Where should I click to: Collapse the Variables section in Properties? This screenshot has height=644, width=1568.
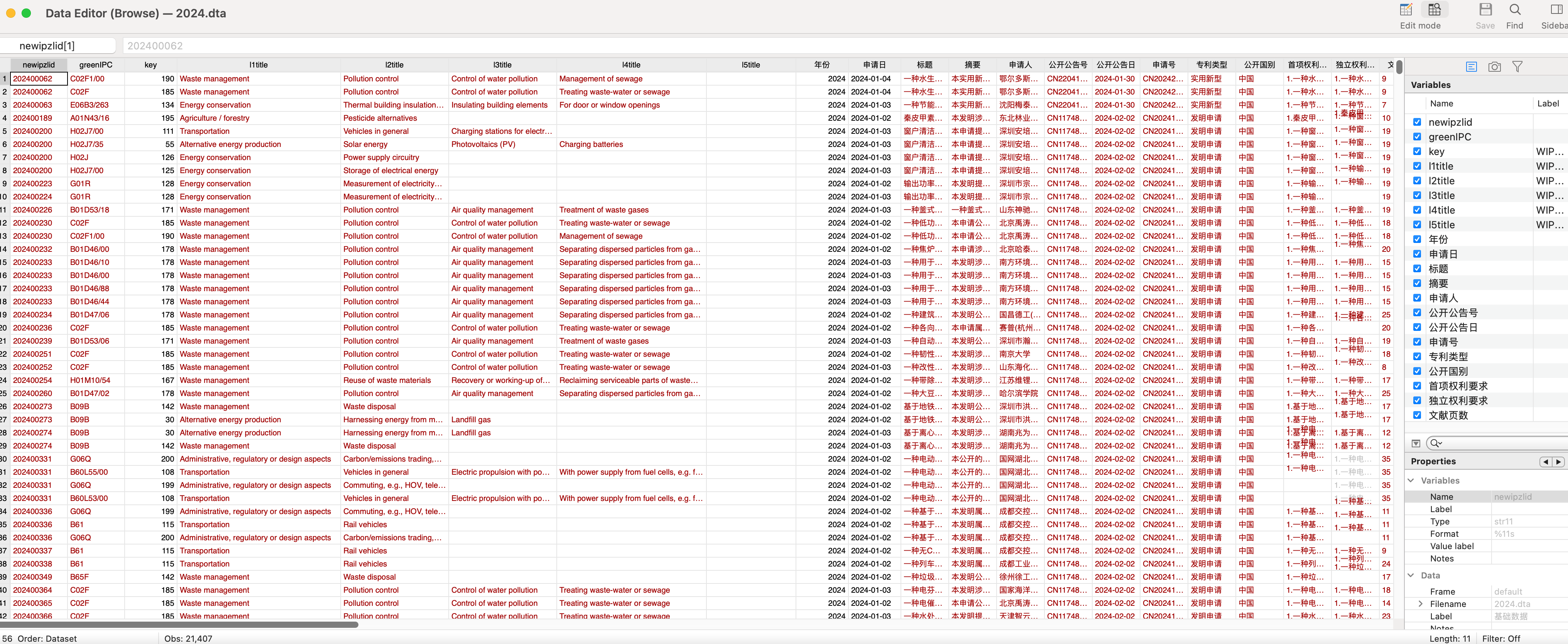(x=1411, y=480)
